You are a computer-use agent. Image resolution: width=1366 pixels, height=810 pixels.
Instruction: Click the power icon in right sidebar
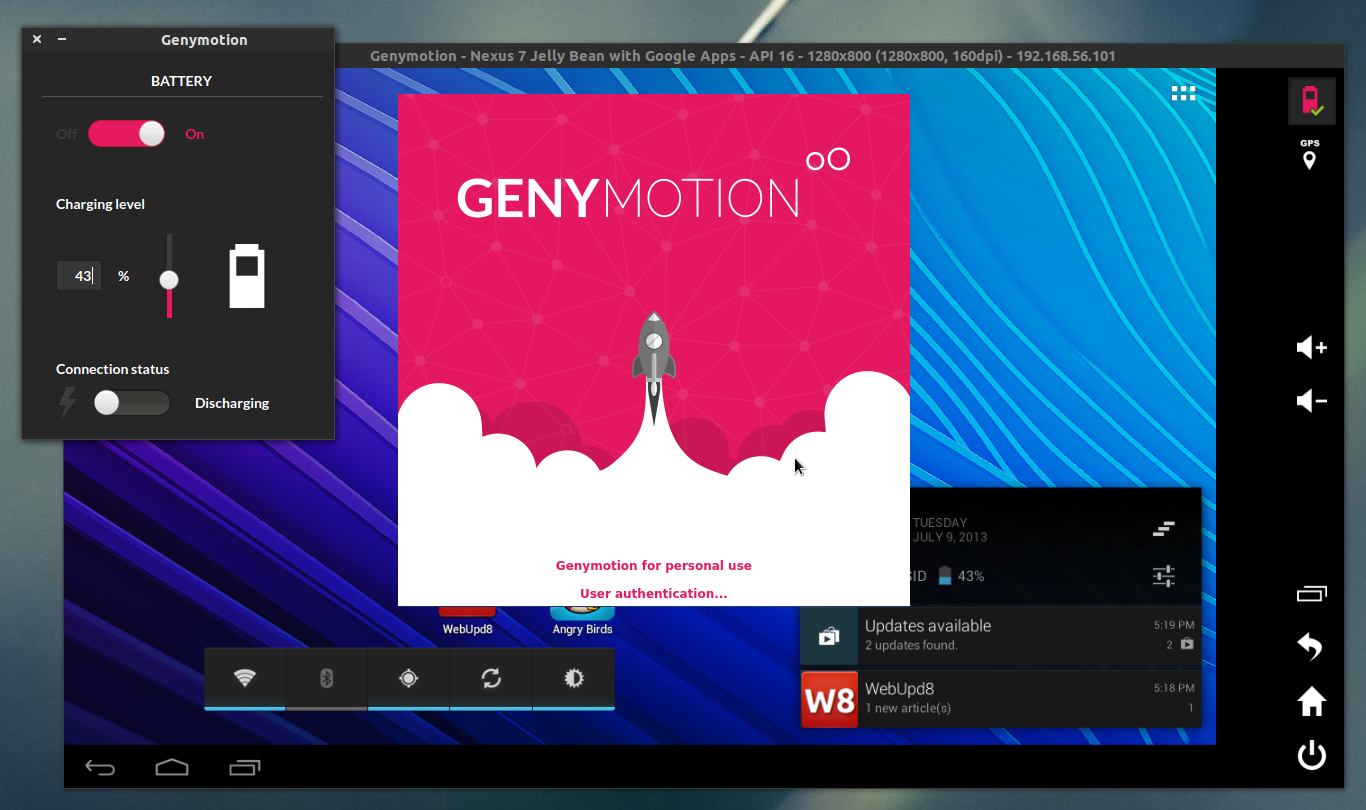click(1311, 755)
